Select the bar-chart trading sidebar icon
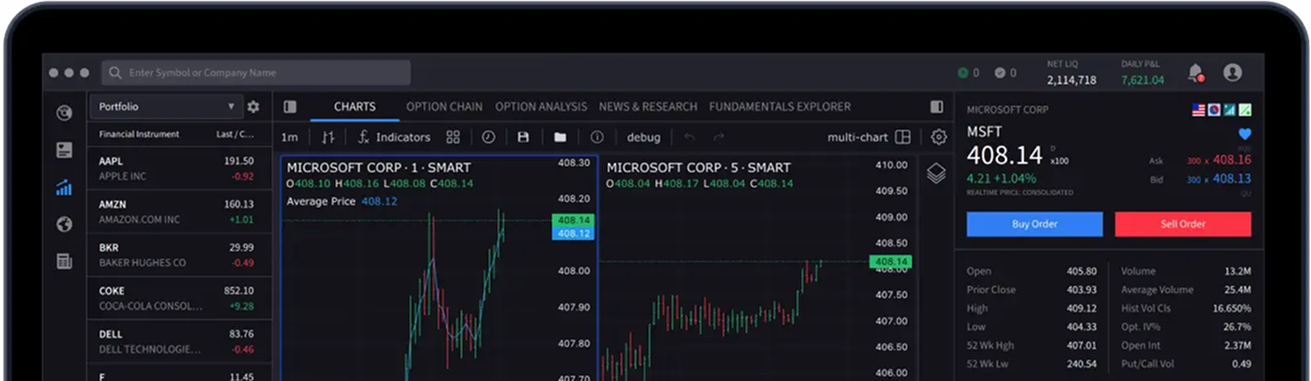The image size is (1311, 381). point(64,187)
